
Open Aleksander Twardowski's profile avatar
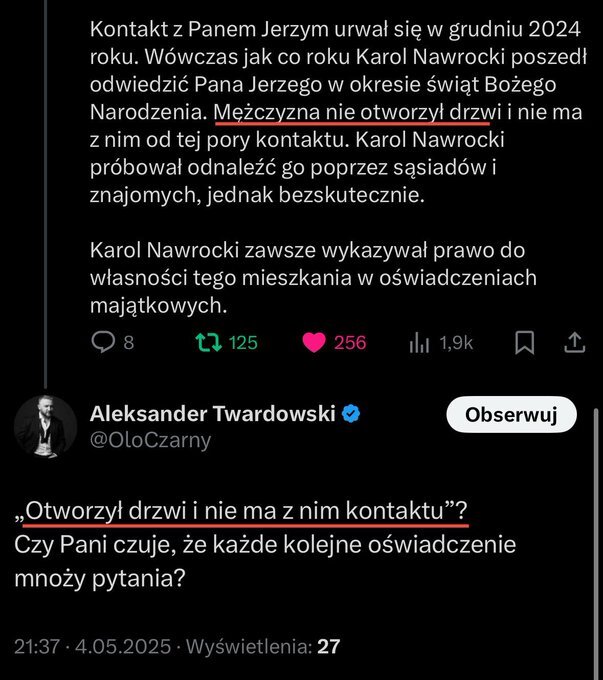pyautogui.click(x=40, y=426)
